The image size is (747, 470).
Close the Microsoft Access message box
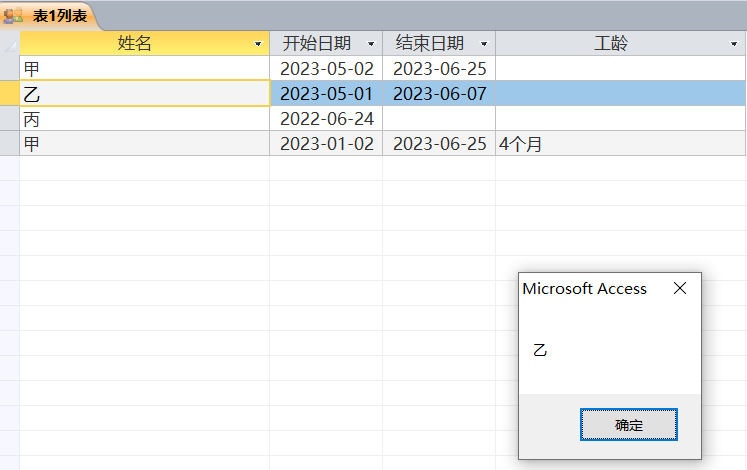pos(680,288)
